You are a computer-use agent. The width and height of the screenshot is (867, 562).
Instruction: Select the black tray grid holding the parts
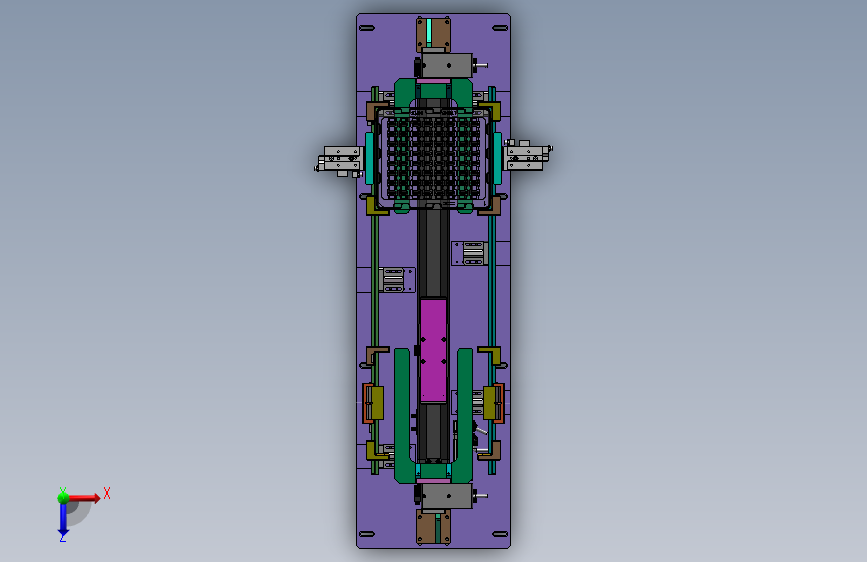434,158
